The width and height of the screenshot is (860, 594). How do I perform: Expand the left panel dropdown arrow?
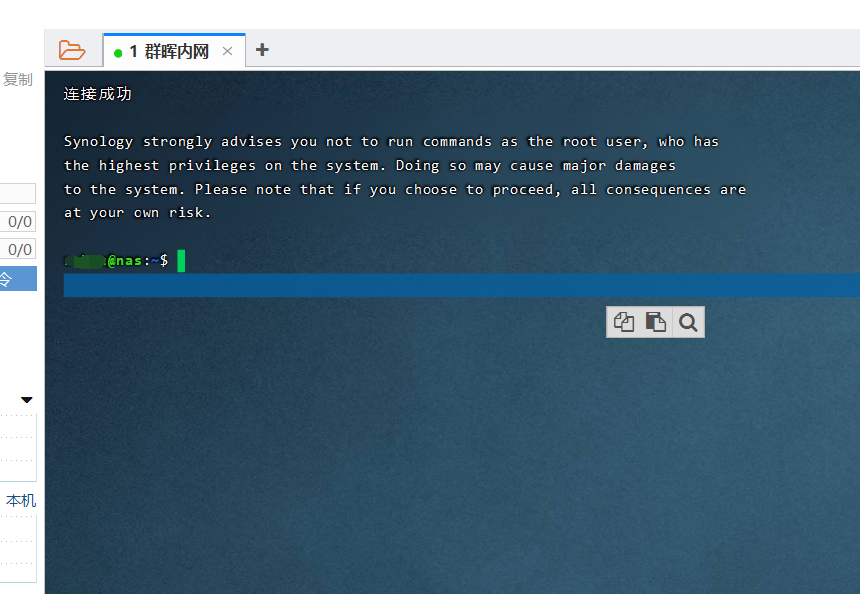pos(26,400)
